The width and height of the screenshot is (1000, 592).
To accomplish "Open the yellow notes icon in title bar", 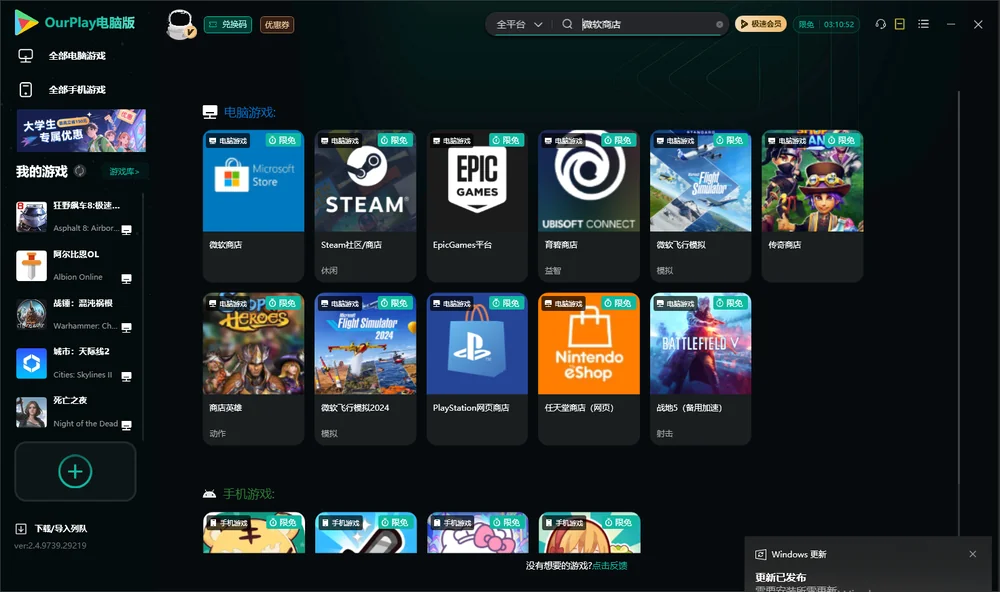I will (x=900, y=24).
